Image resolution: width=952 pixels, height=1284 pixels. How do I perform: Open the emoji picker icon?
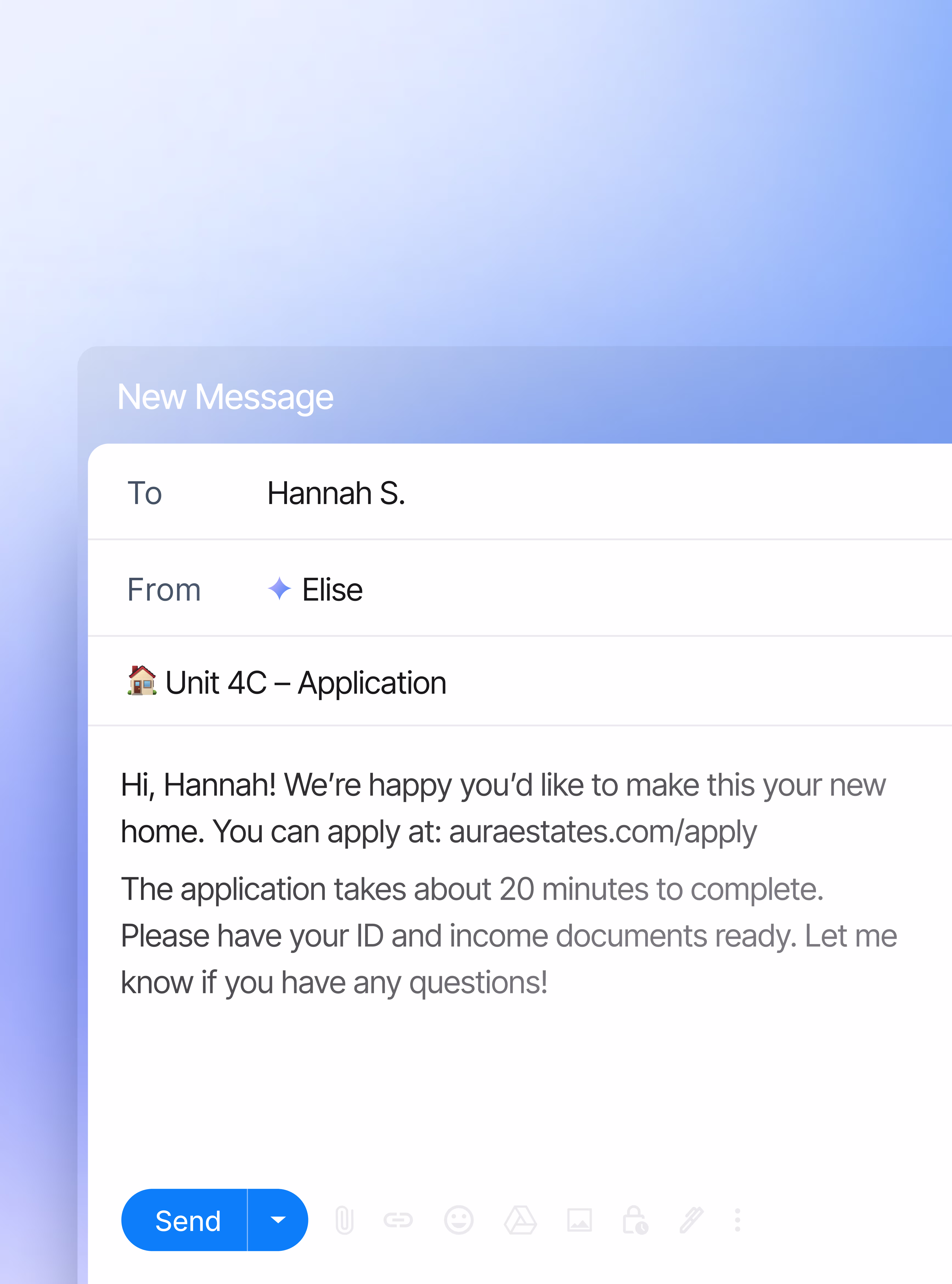coord(459,1220)
